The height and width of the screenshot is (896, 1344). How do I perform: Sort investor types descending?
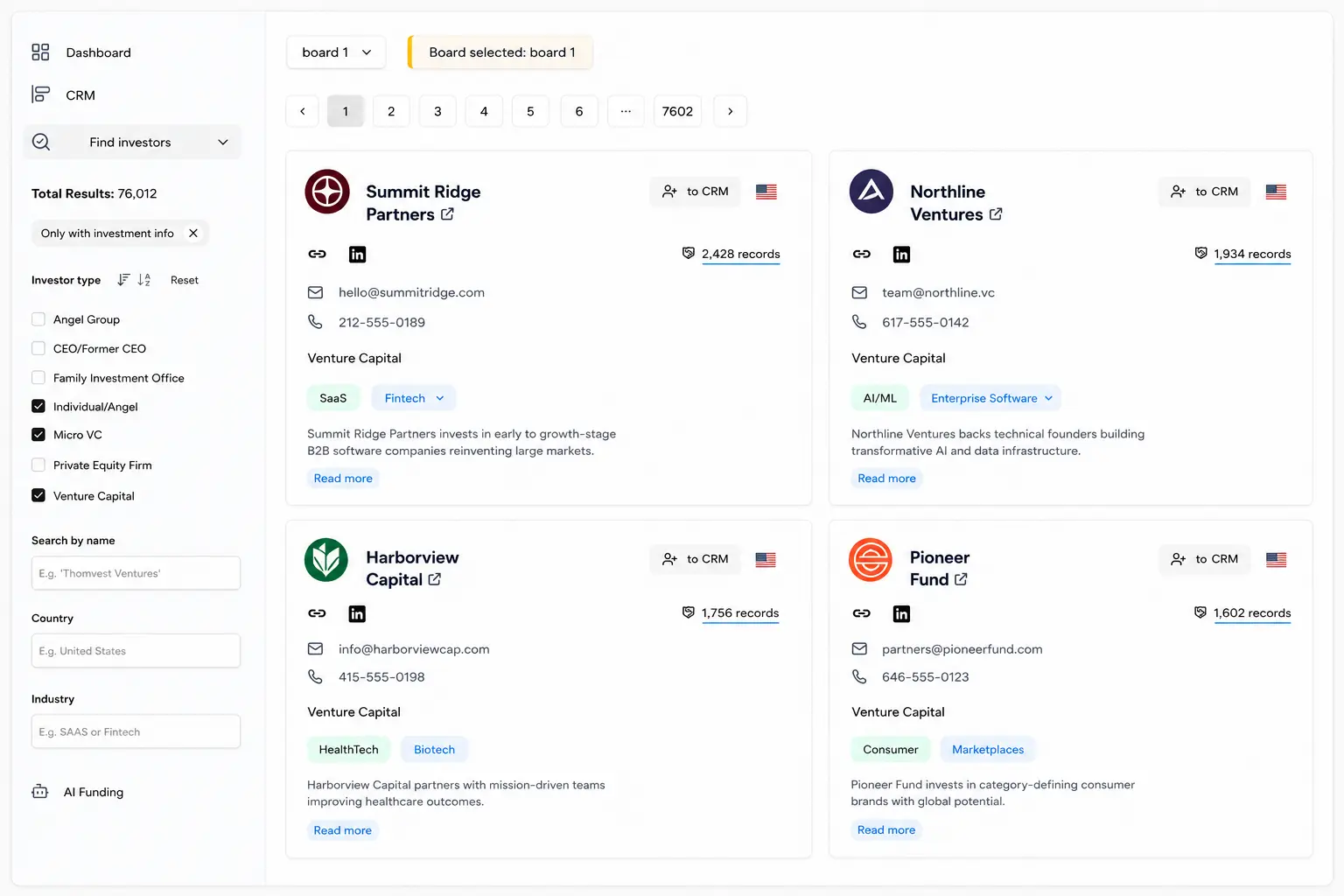click(x=123, y=280)
